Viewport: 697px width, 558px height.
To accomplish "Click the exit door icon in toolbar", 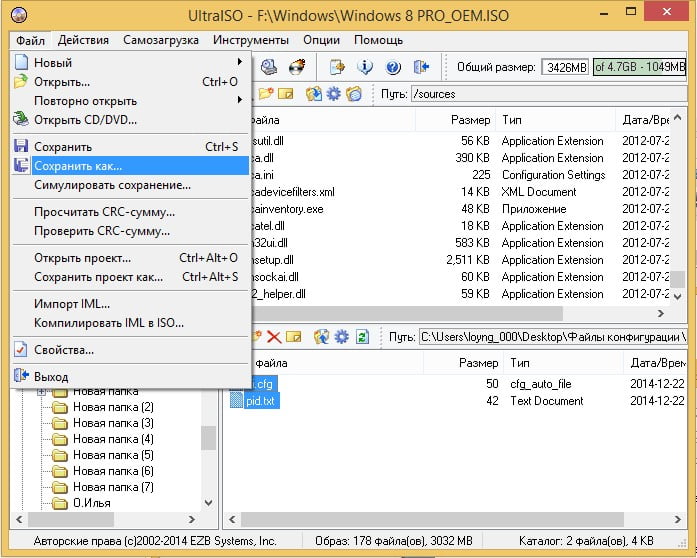I will point(421,68).
